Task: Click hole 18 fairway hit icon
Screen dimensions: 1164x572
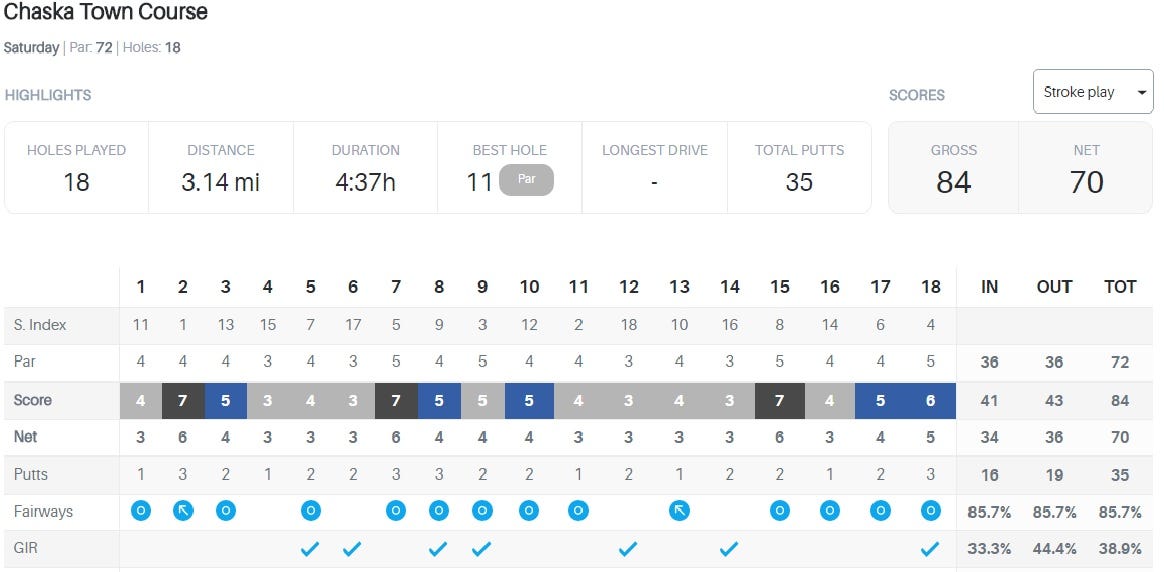Action: [931, 511]
